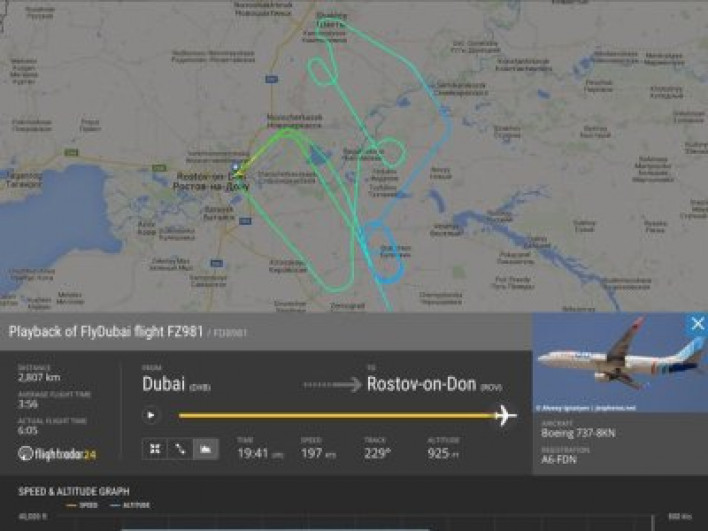Click the A6-FDN registration text
The image size is (708, 531).
(x=559, y=459)
